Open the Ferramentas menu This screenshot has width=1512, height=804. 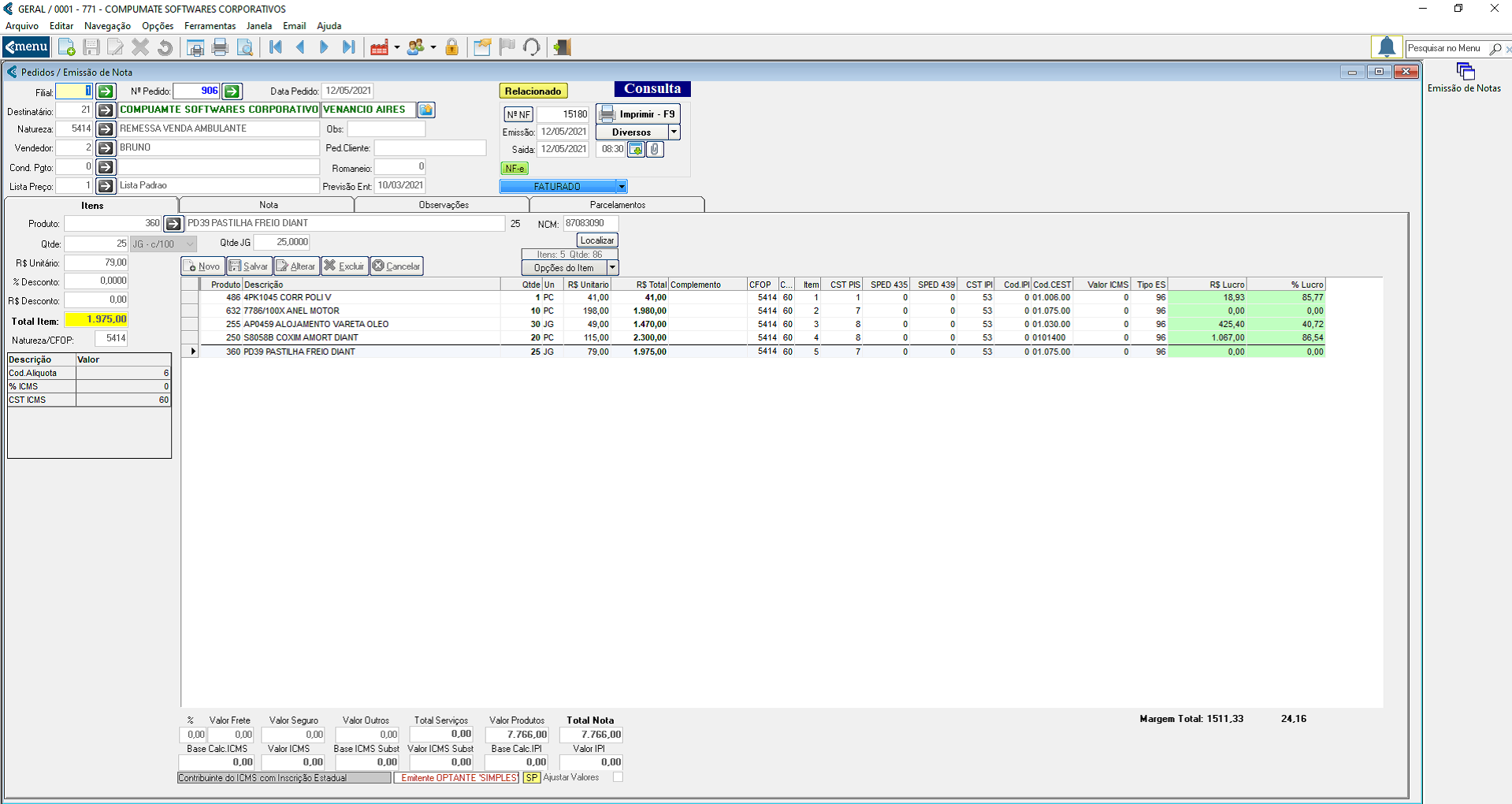coord(210,26)
